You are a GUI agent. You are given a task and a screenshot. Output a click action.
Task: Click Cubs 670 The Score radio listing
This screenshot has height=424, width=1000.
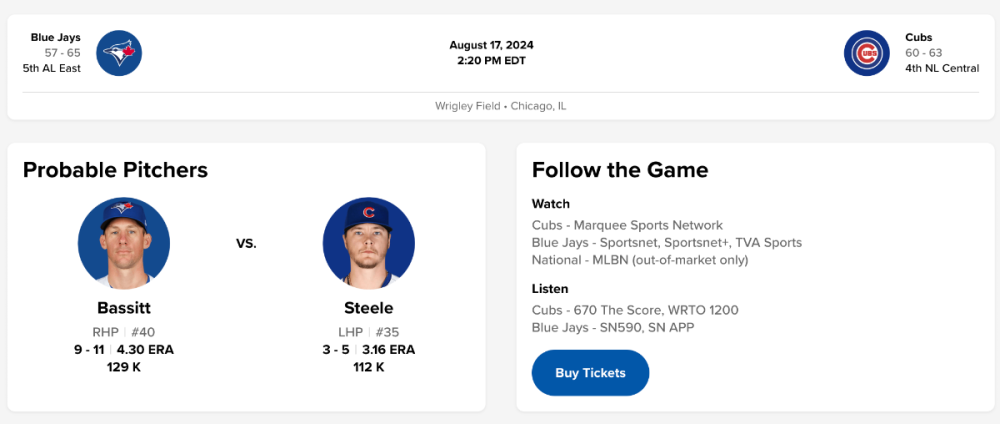tap(635, 310)
